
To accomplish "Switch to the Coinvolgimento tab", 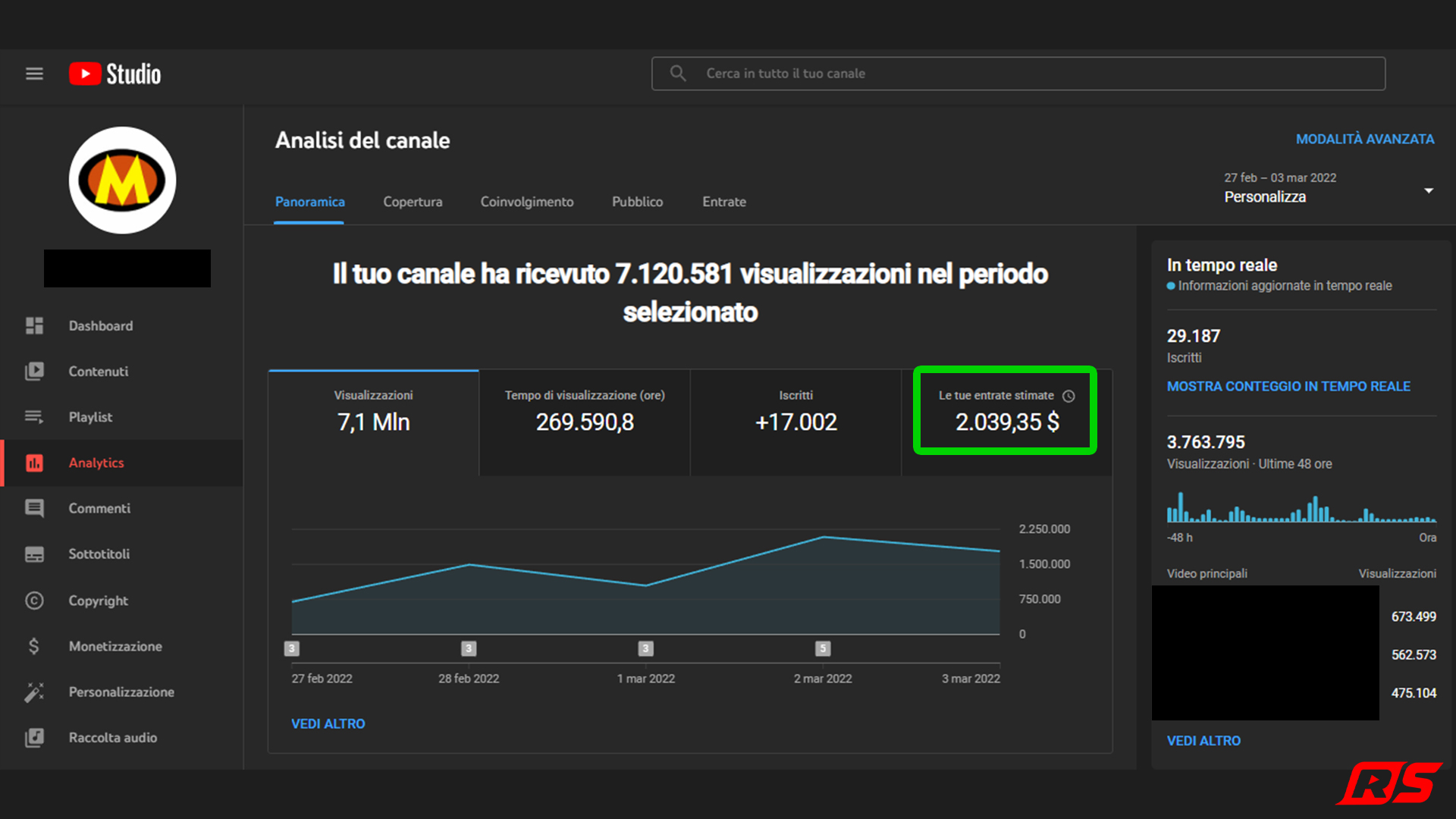I will pyautogui.click(x=527, y=202).
